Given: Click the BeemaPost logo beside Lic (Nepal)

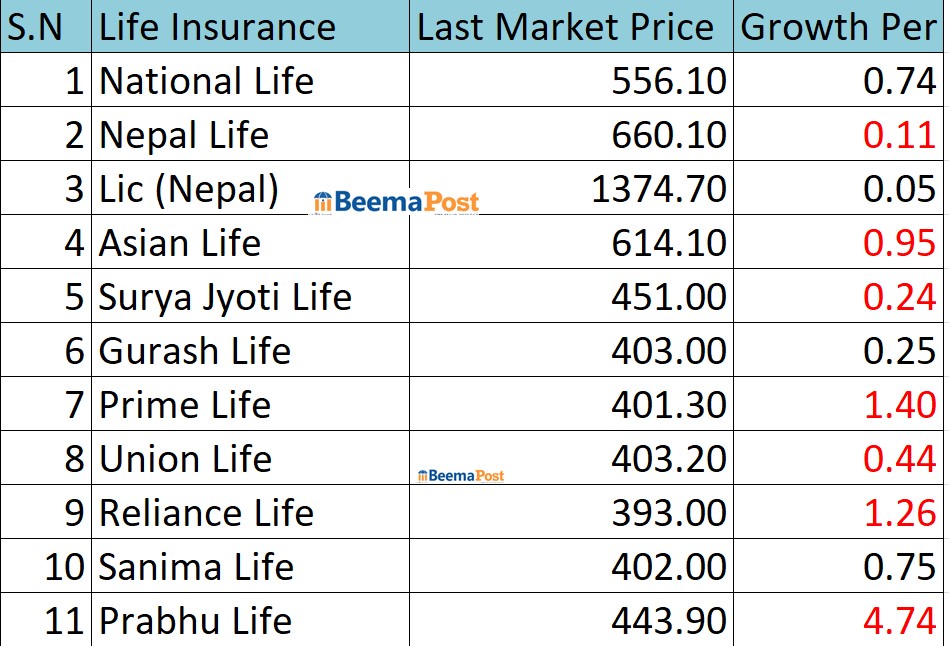Looking at the screenshot, I should (x=395, y=203).
